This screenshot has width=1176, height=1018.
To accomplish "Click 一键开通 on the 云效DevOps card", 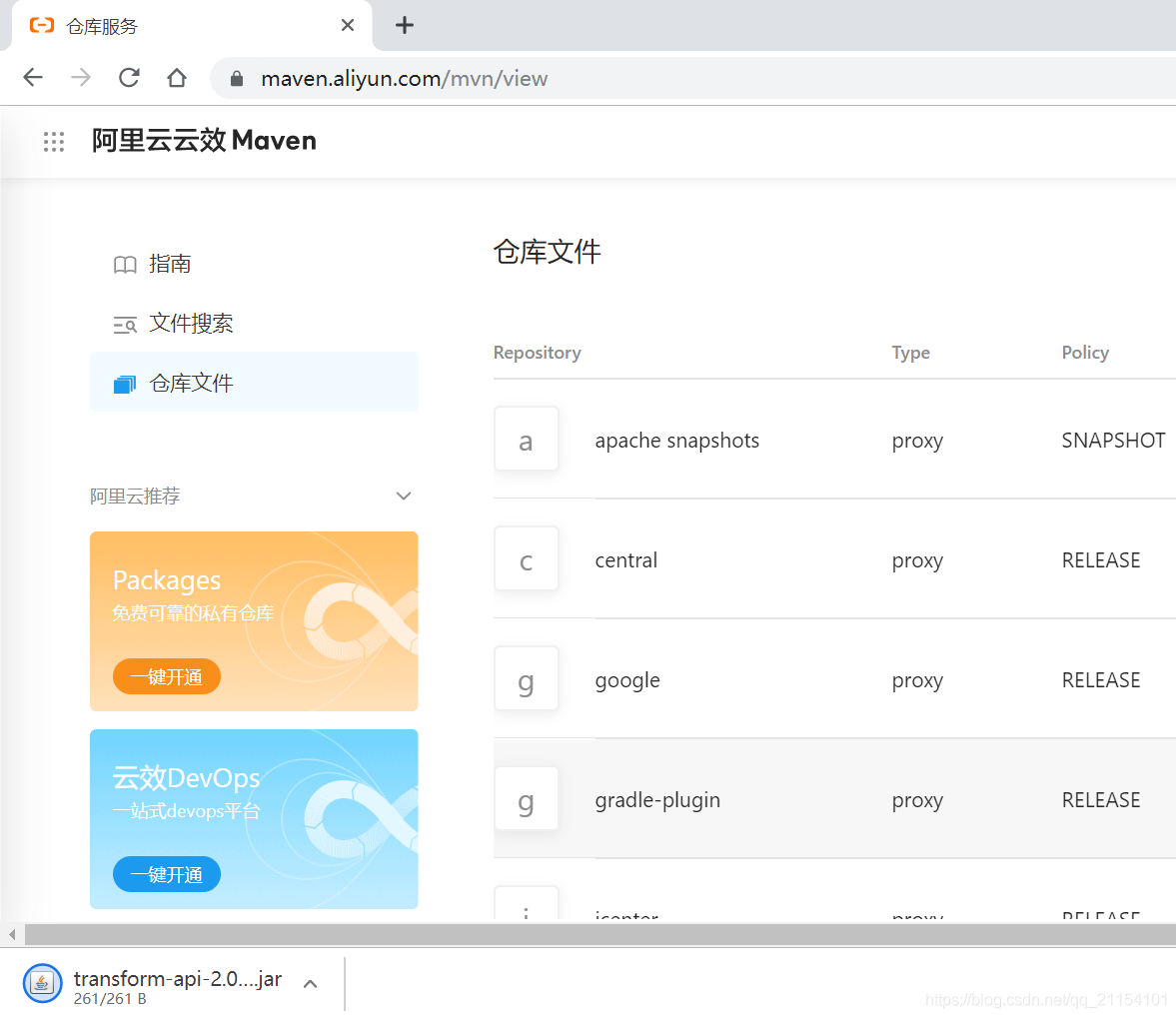I will (167, 874).
